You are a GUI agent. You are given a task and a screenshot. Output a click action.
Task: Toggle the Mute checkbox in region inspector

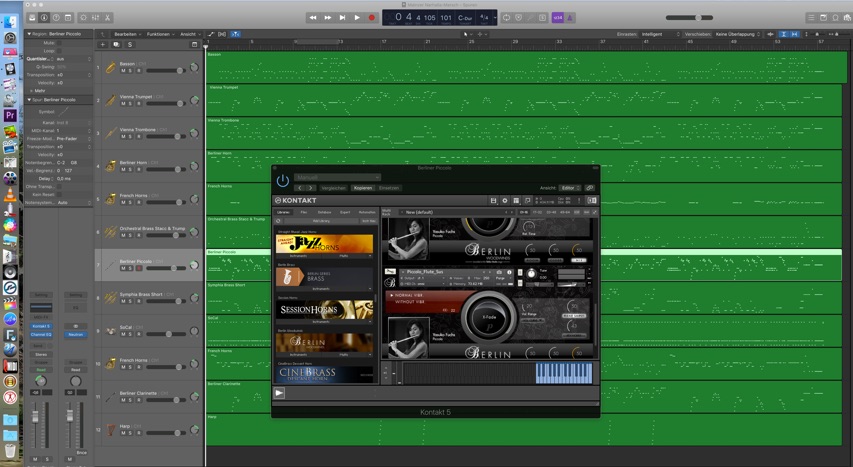60,42
